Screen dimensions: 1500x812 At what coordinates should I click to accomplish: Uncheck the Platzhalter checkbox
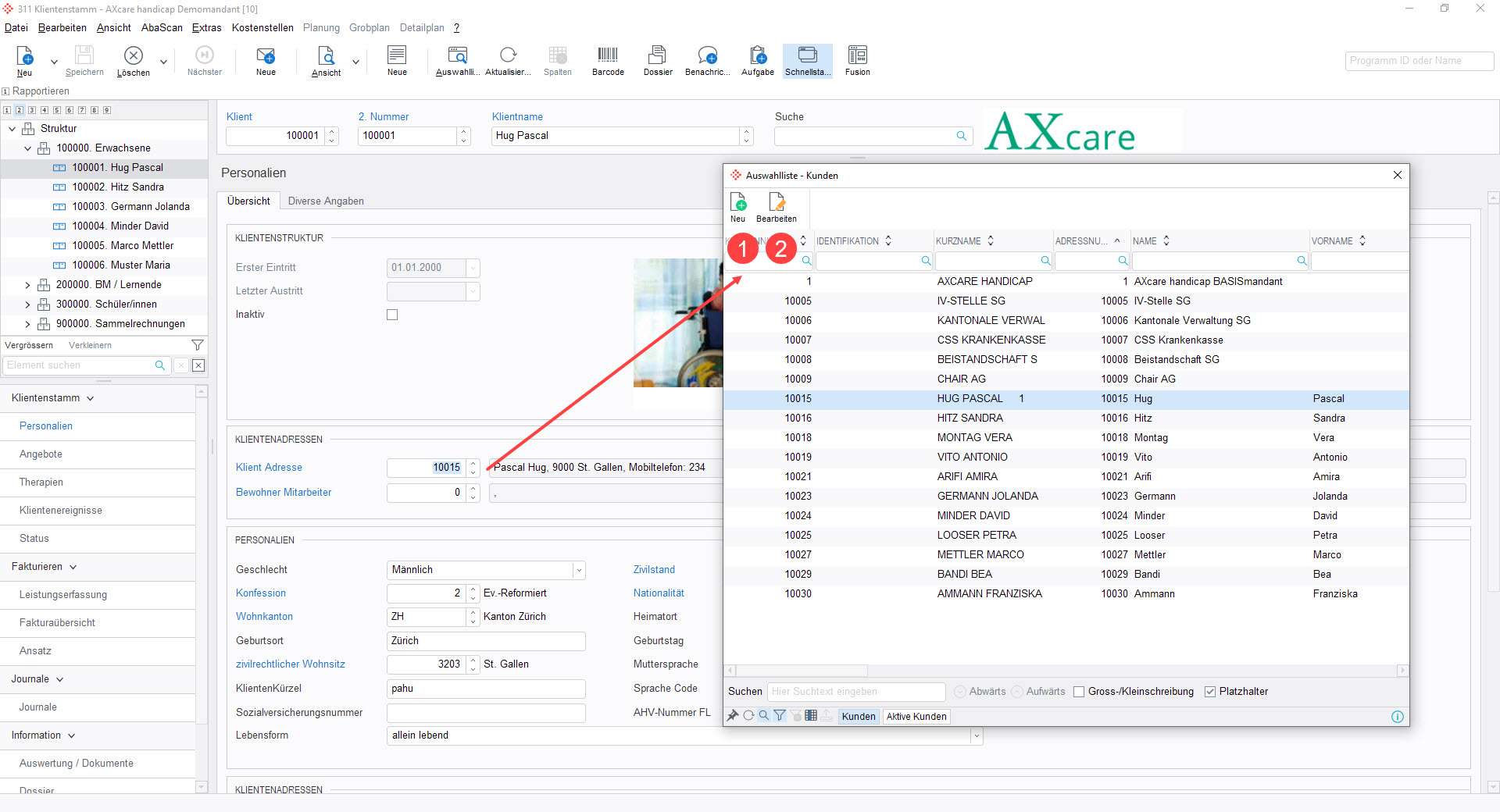(1210, 692)
